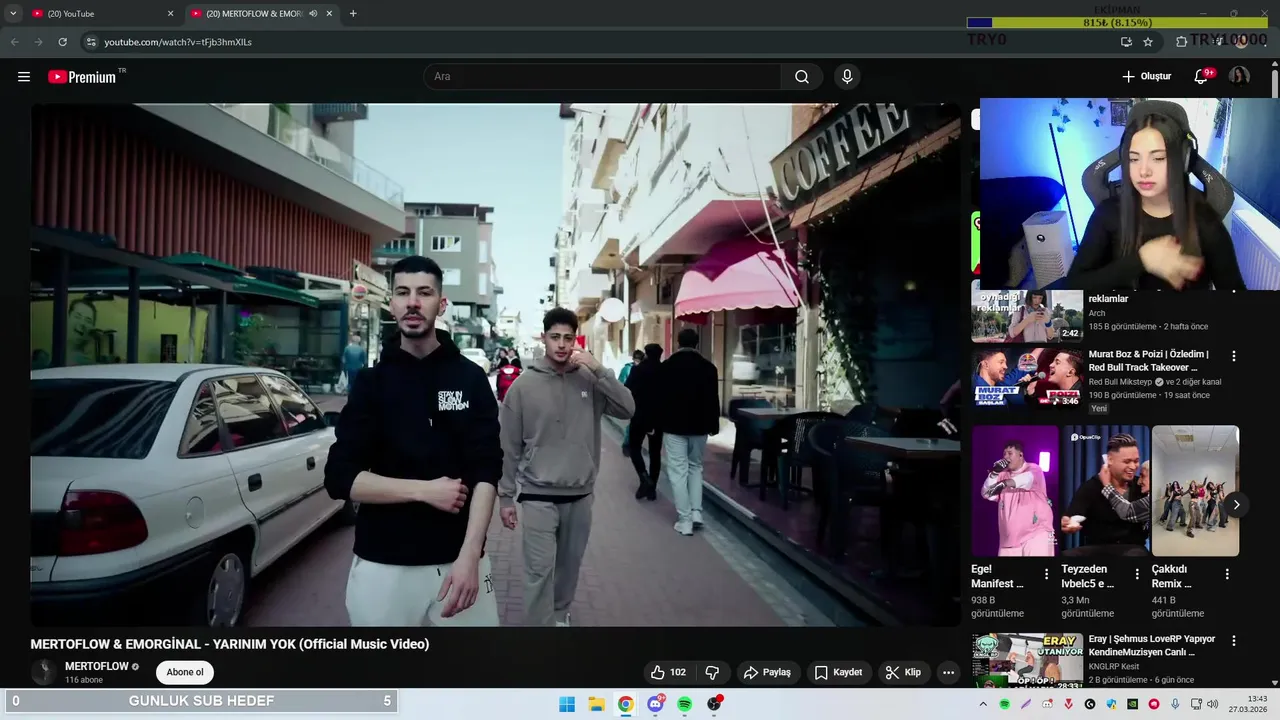Click the Oluştur create button
Viewport: 1280px width, 720px height.
[x=1146, y=77]
